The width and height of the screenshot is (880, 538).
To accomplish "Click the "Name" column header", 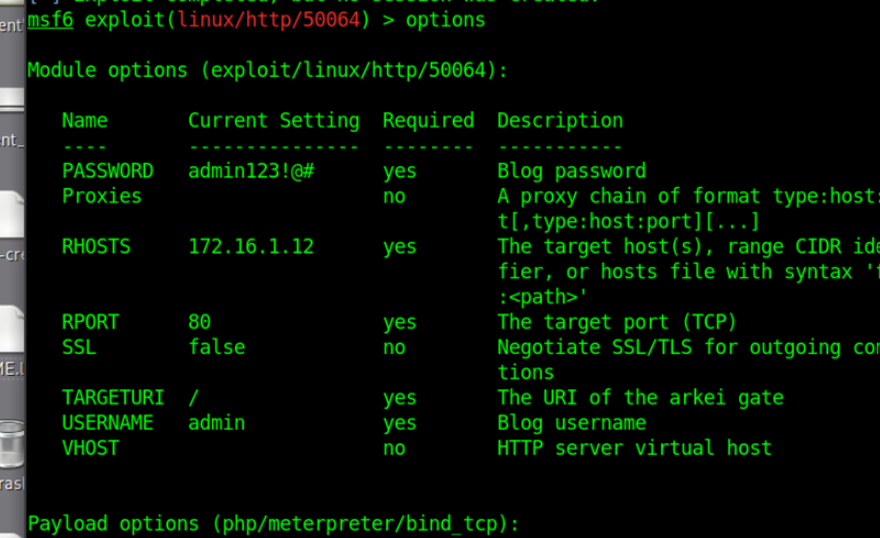I will (x=84, y=121).
